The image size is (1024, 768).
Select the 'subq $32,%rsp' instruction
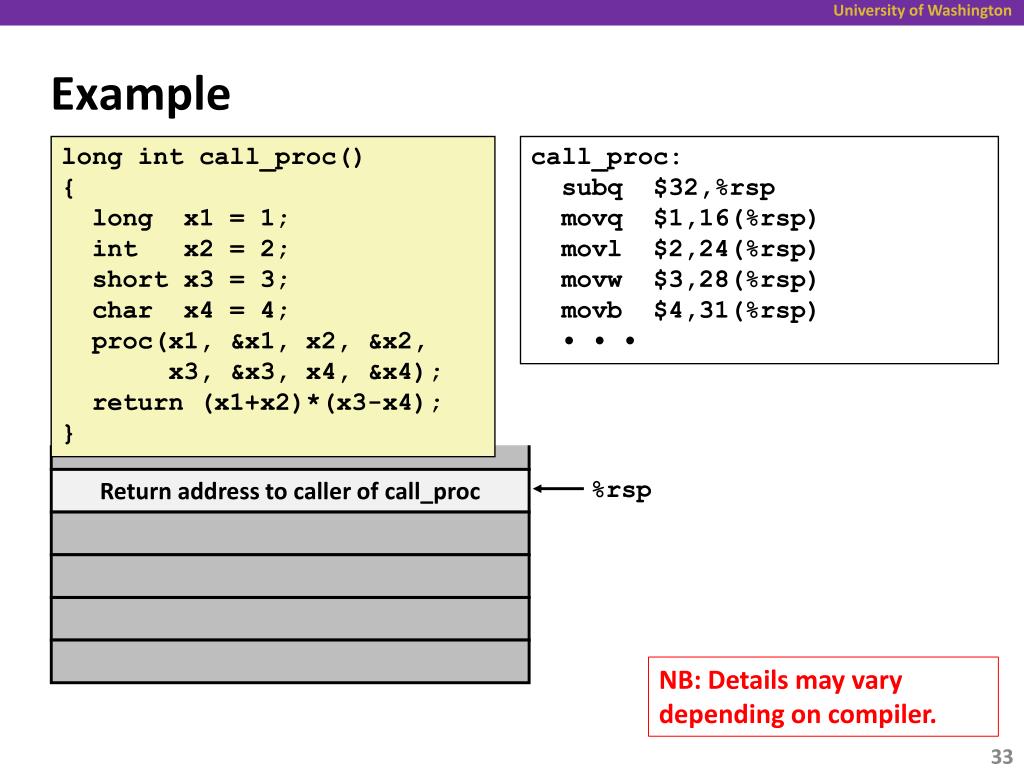[668, 188]
